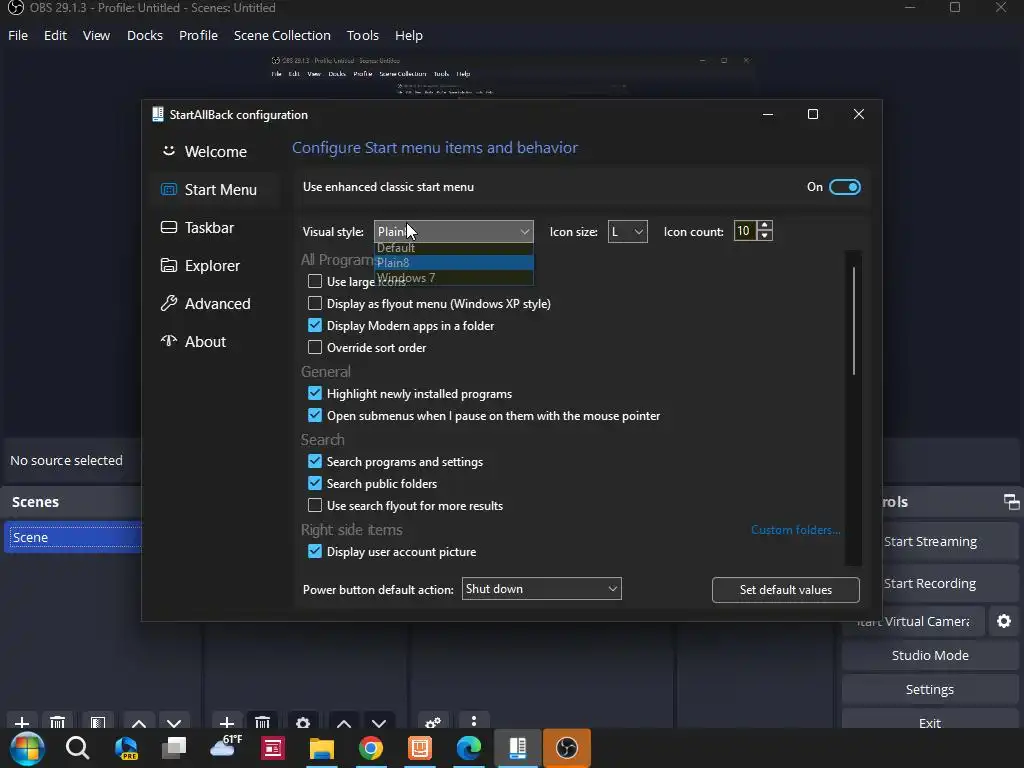Switch to OBS Studio taskbar icon

coord(566,748)
